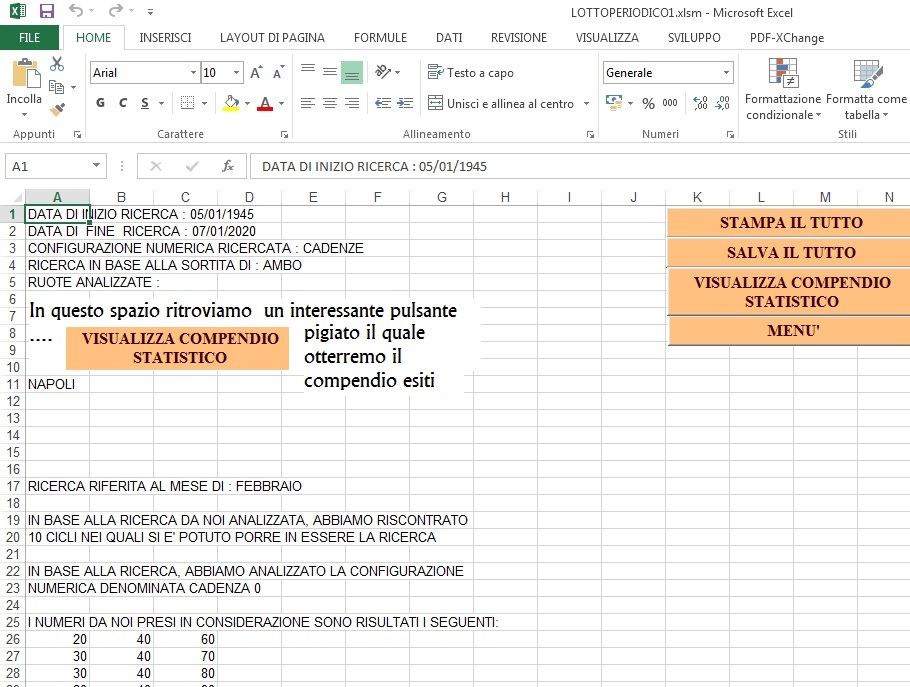Click STAMPA IL TUTTO button
The height and width of the screenshot is (687, 910).
tap(790, 222)
